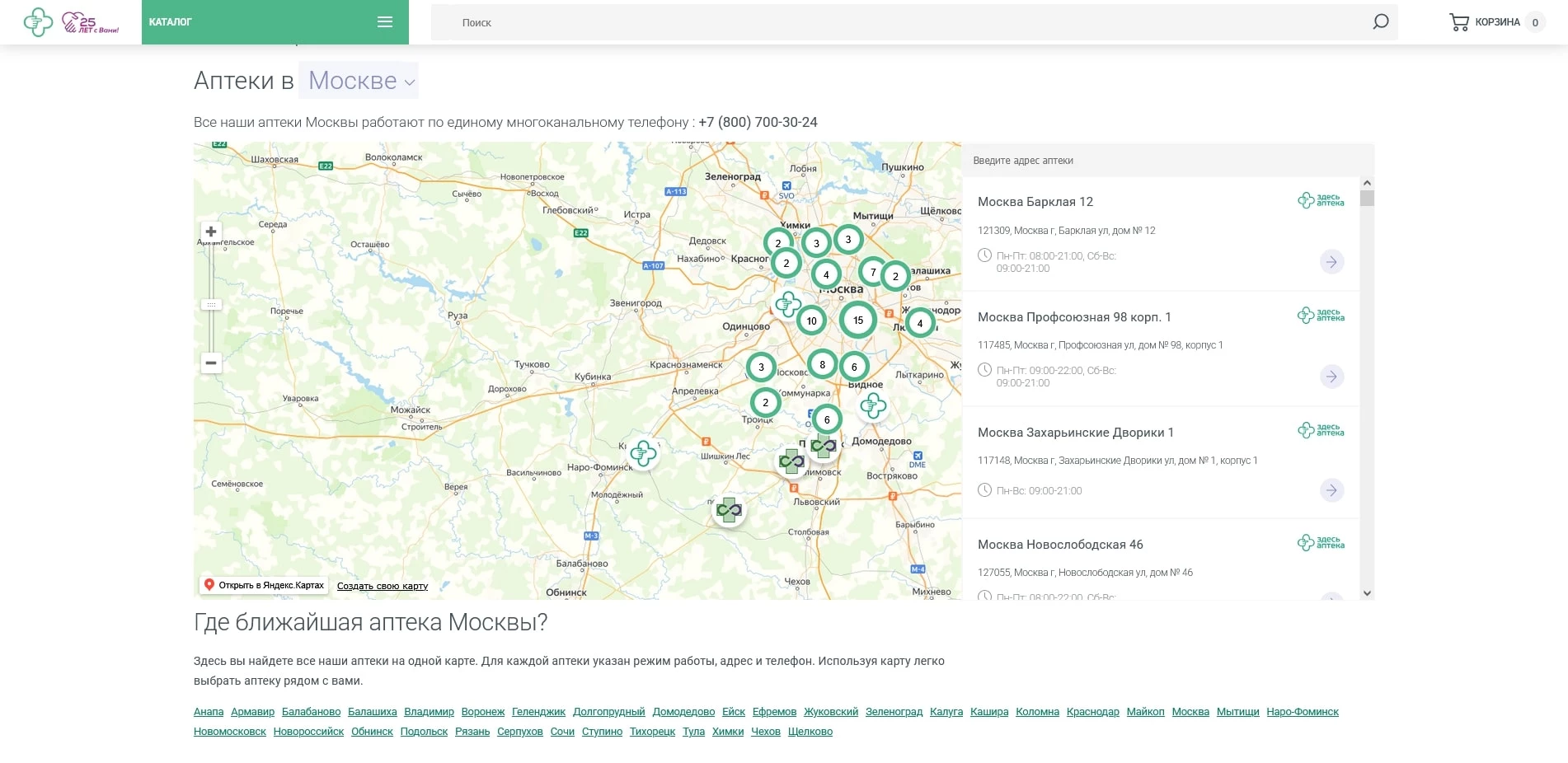1568x763 pixels.
Task: Open the shopping cart icon
Action: (1458, 22)
